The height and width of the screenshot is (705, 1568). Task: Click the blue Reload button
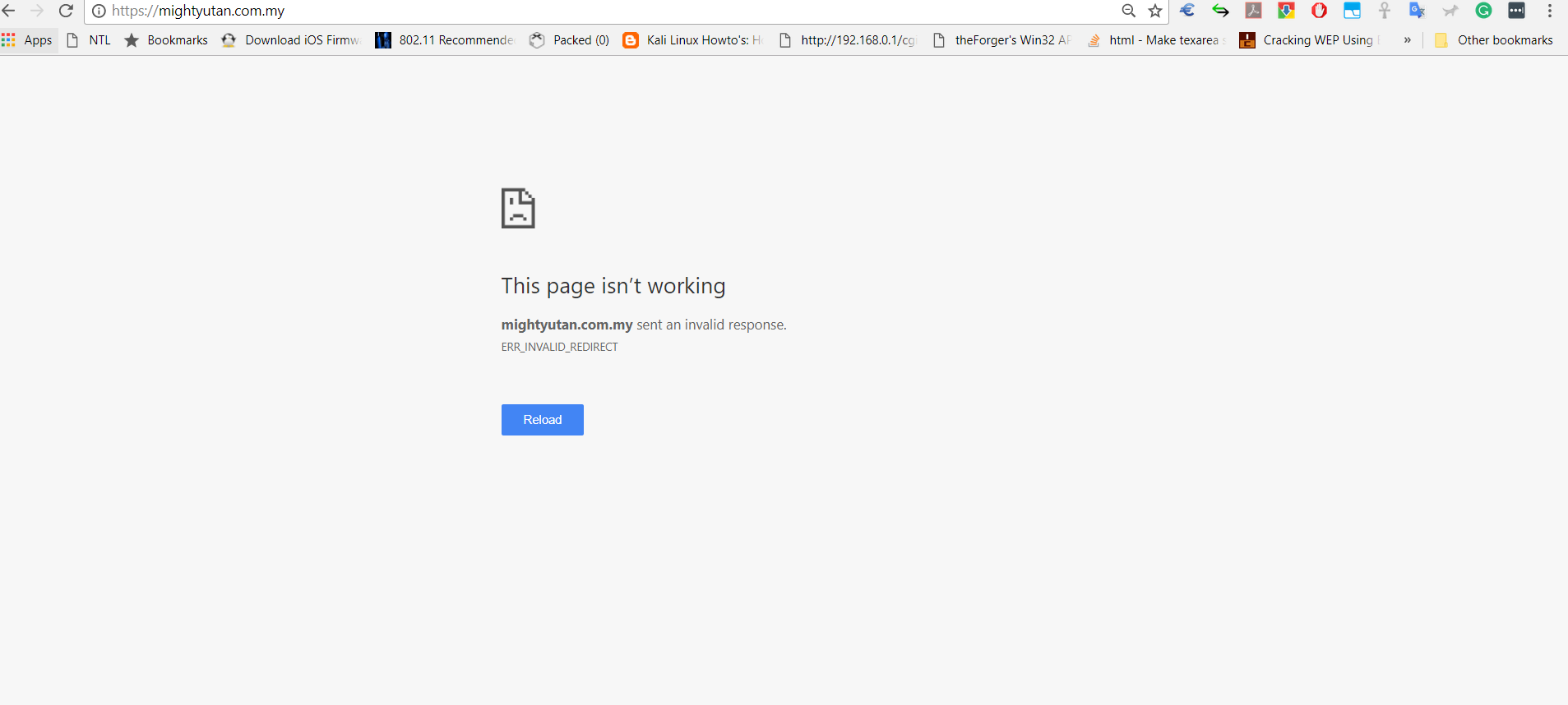point(543,420)
